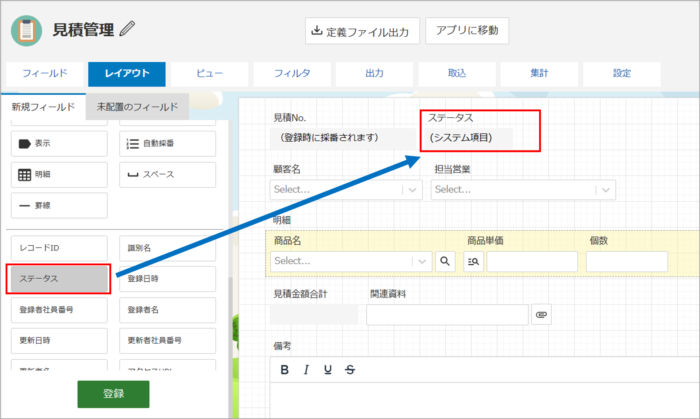Click the ステータス (システム項目) field on canvas
Screen dimensions: 700x419
coord(467,138)
